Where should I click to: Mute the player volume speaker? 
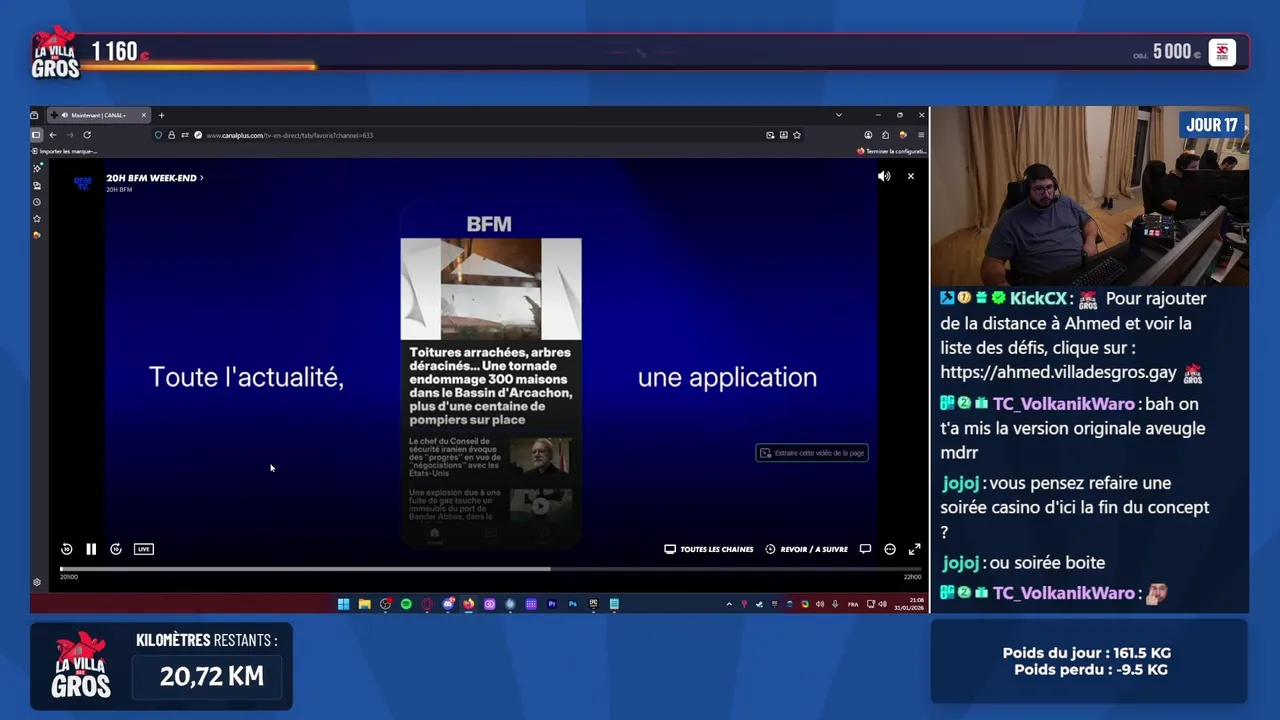point(884,176)
